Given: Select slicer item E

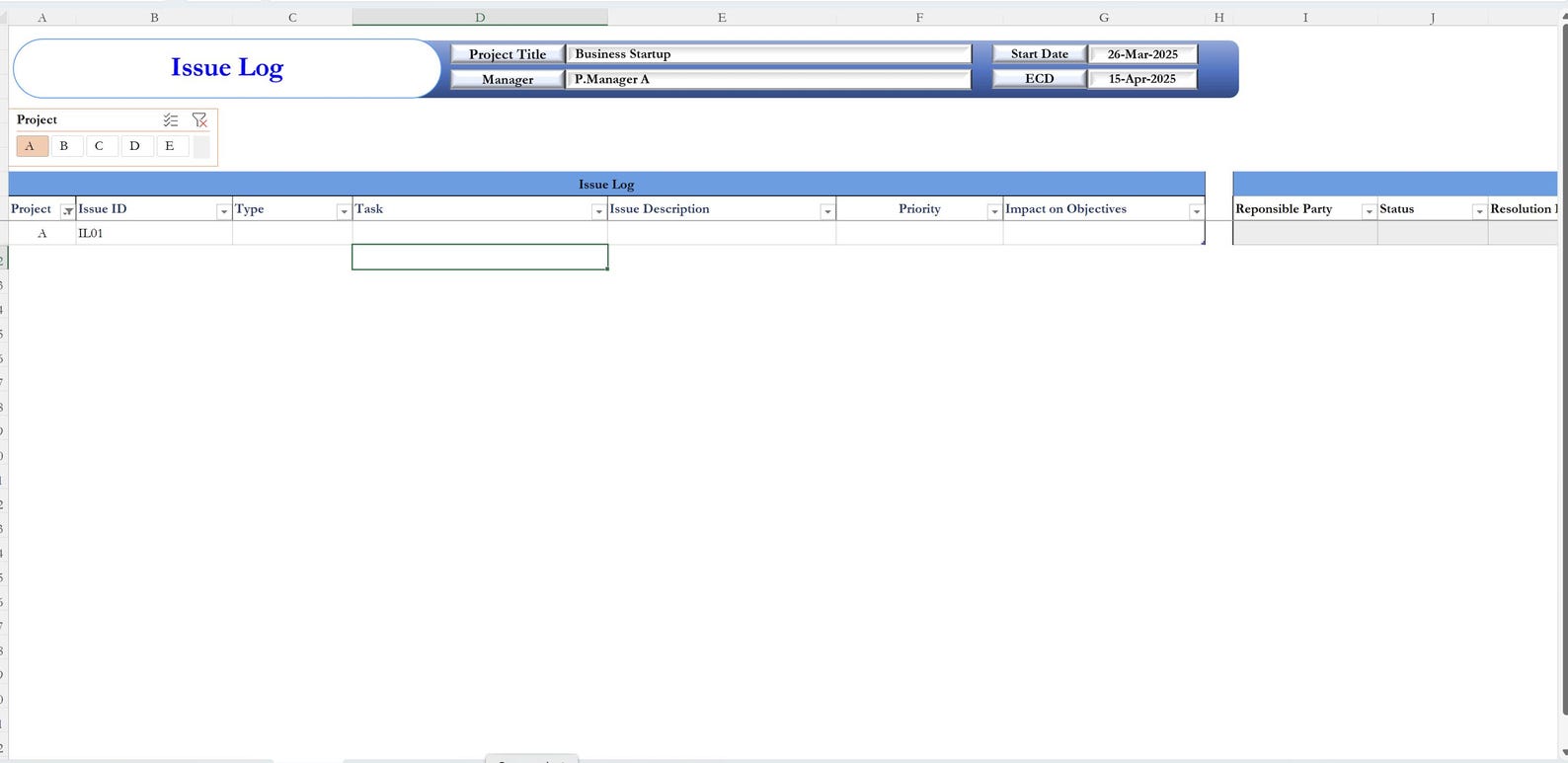Looking at the screenshot, I should [171, 146].
